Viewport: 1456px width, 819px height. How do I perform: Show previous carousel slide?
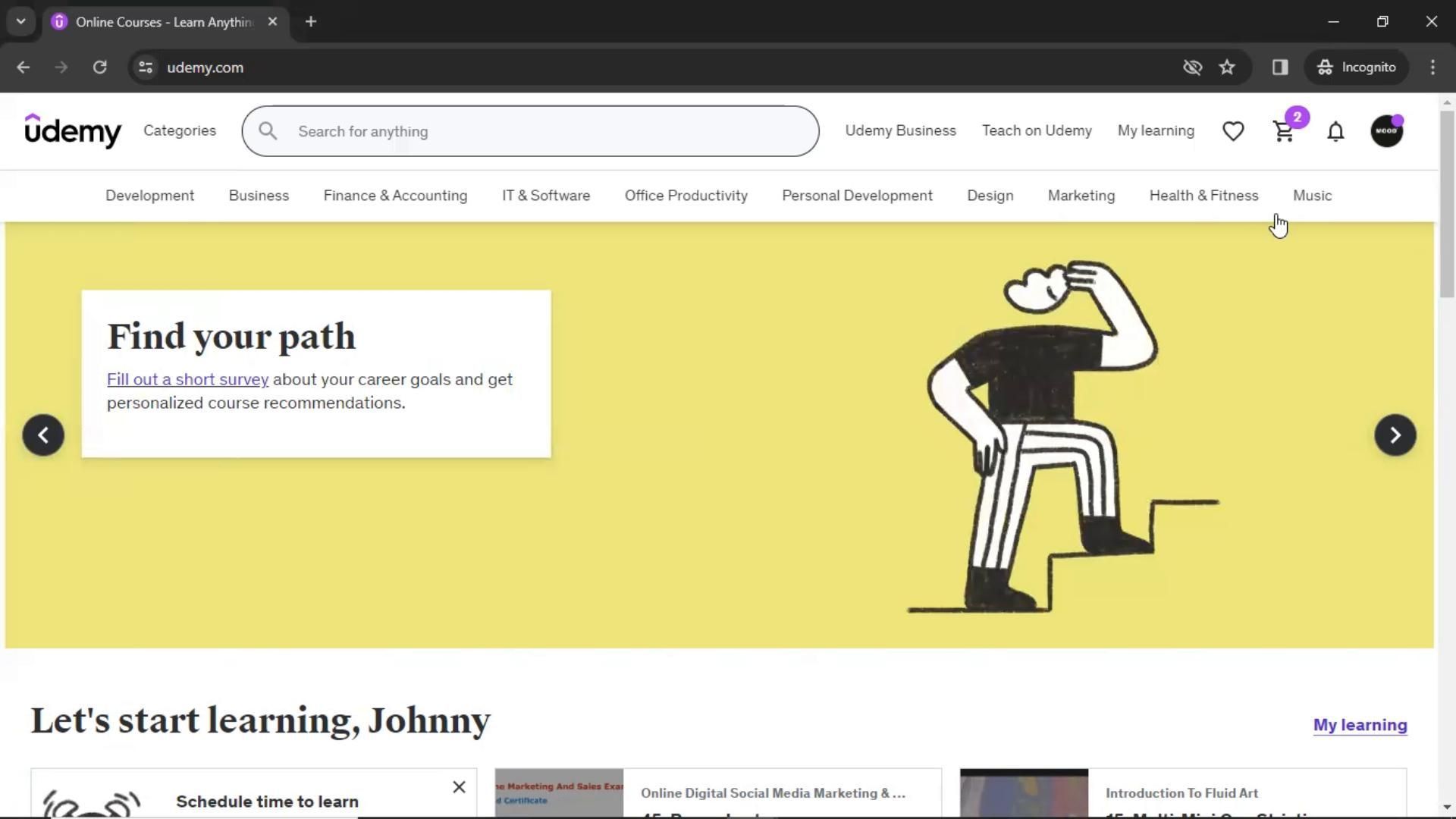(x=43, y=435)
